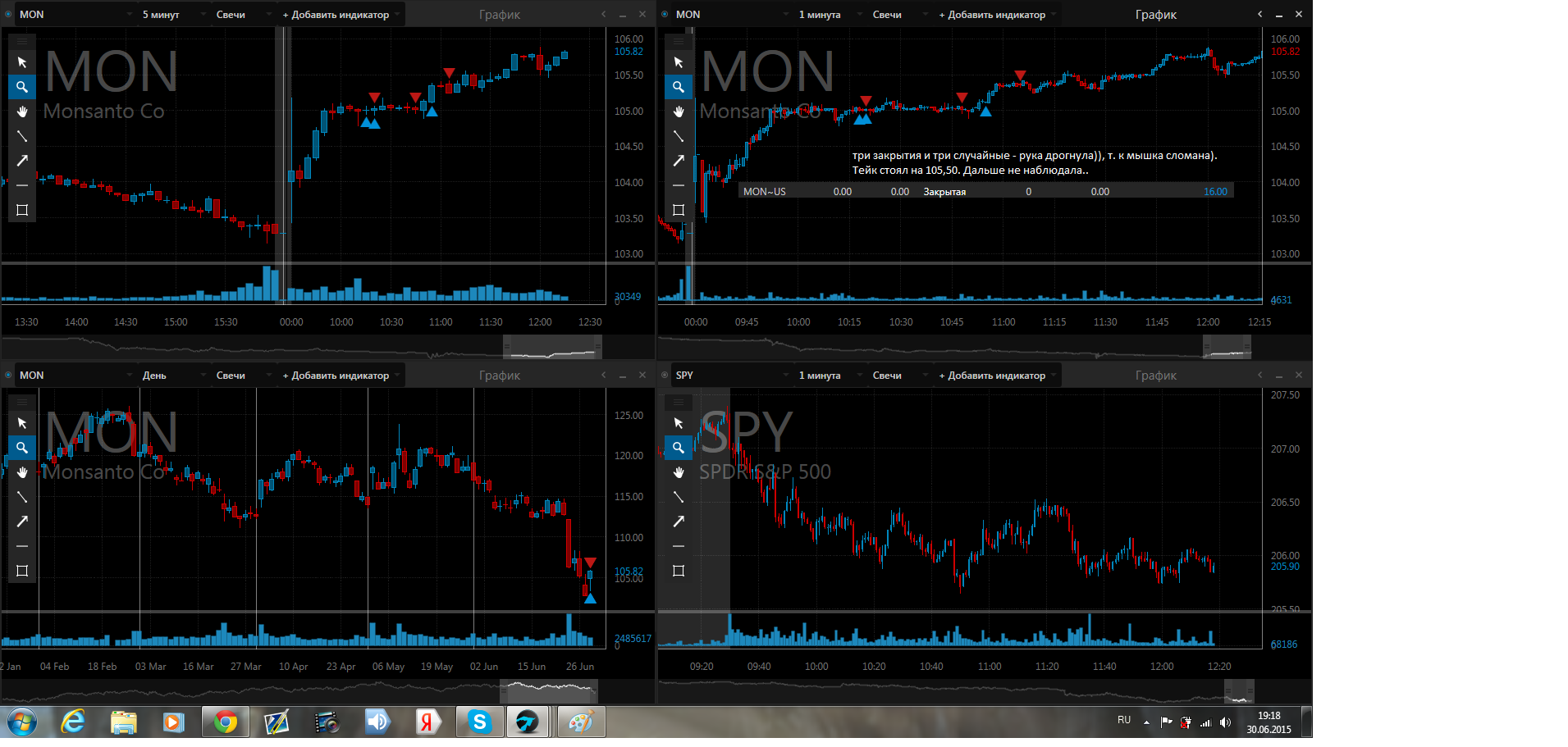Select rectangle tool in SPY chart

coord(679,571)
